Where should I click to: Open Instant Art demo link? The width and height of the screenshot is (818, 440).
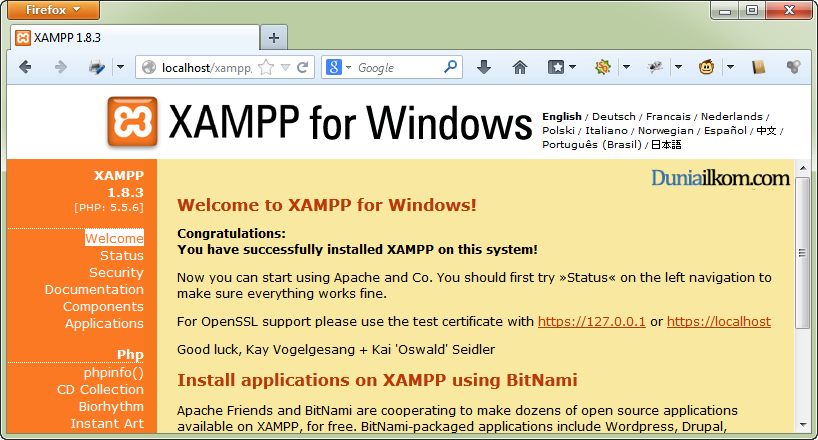[107, 423]
